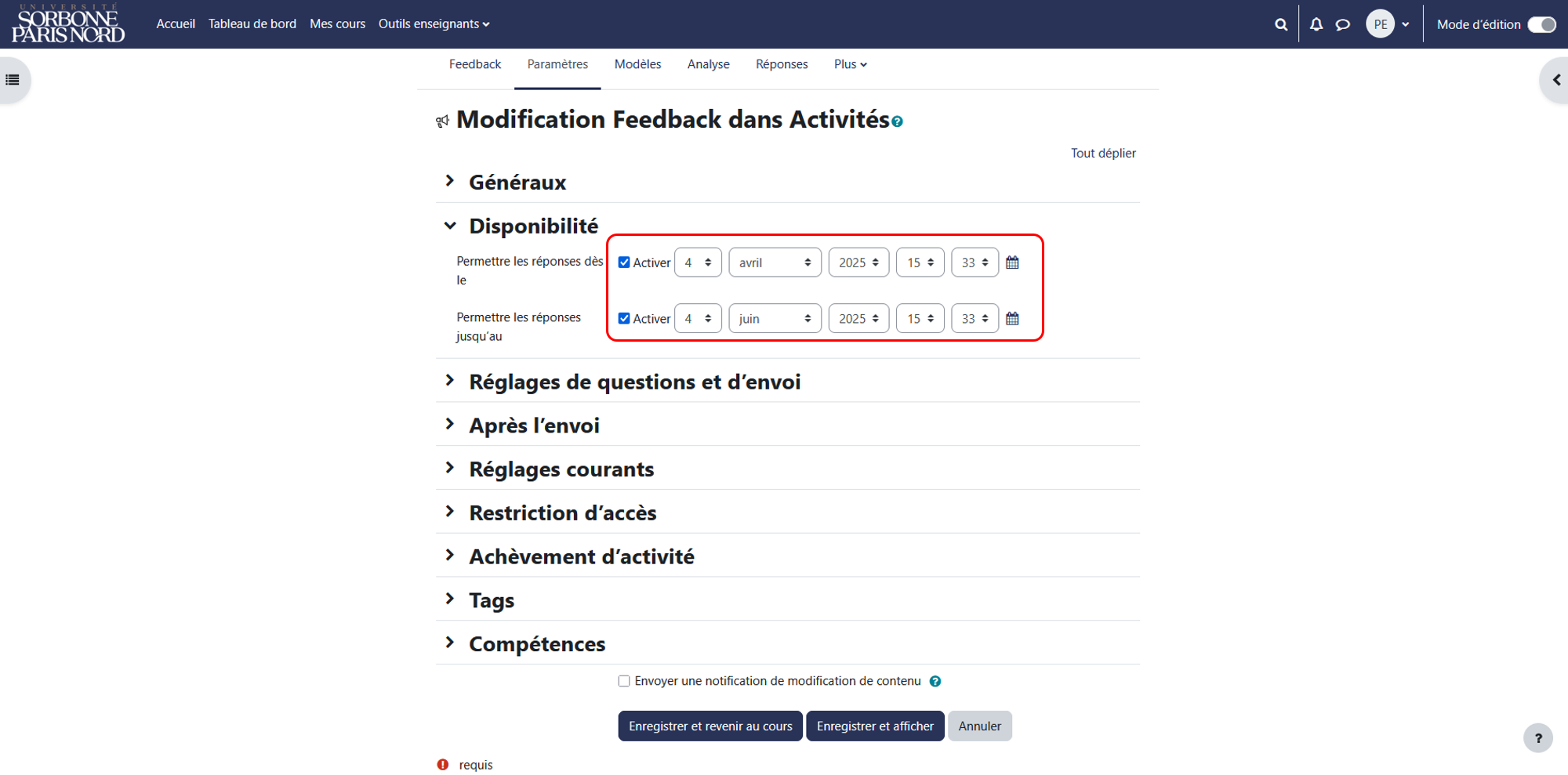Click the round help button at bottom right

(x=1538, y=737)
